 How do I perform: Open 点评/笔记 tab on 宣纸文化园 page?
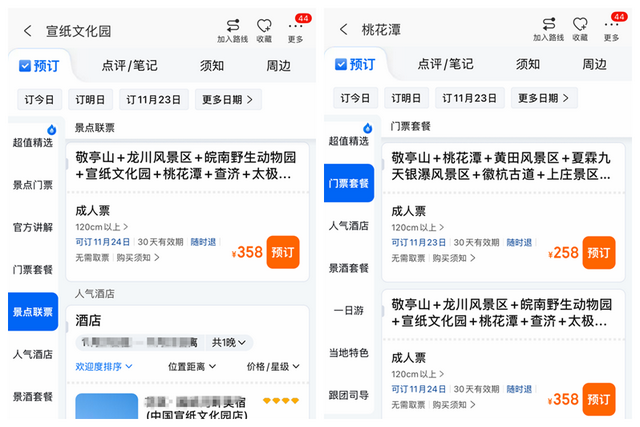(x=129, y=66)
